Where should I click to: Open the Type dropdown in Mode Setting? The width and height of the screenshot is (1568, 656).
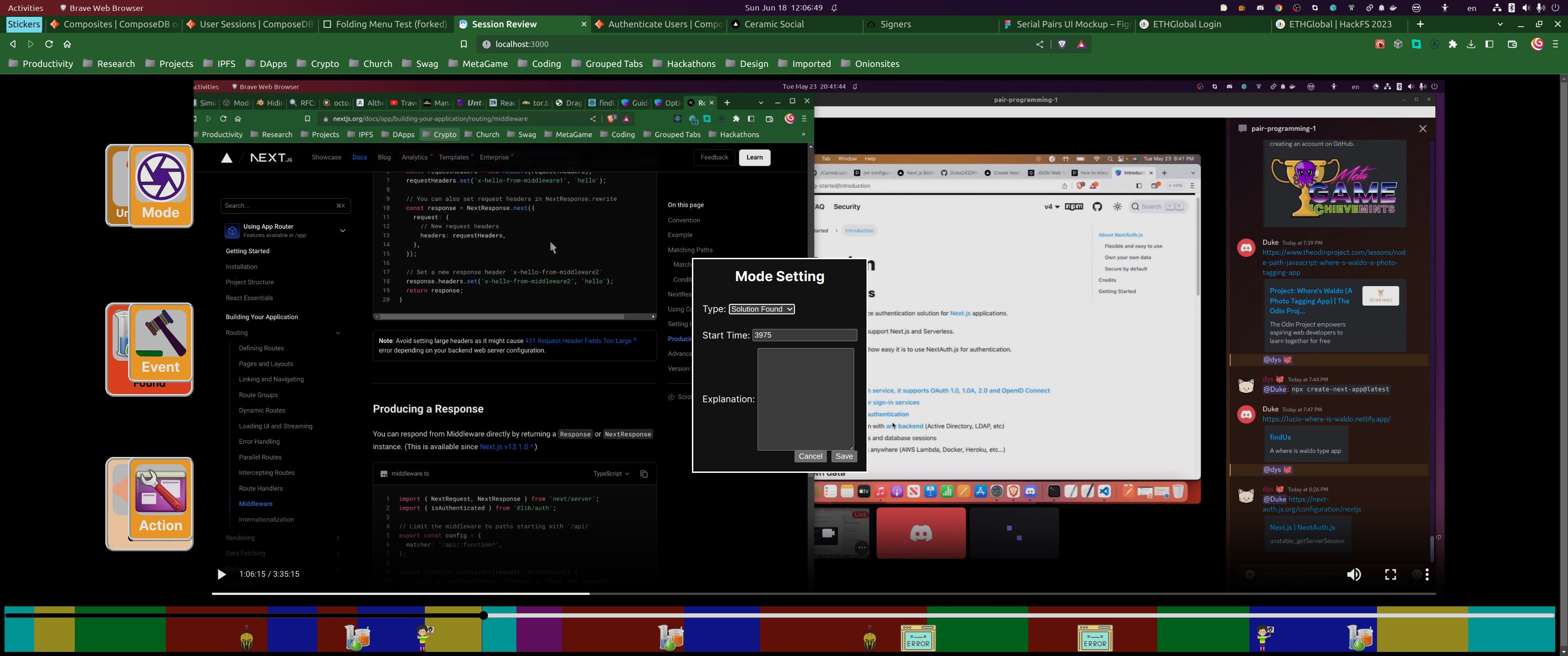coord(762,309)
